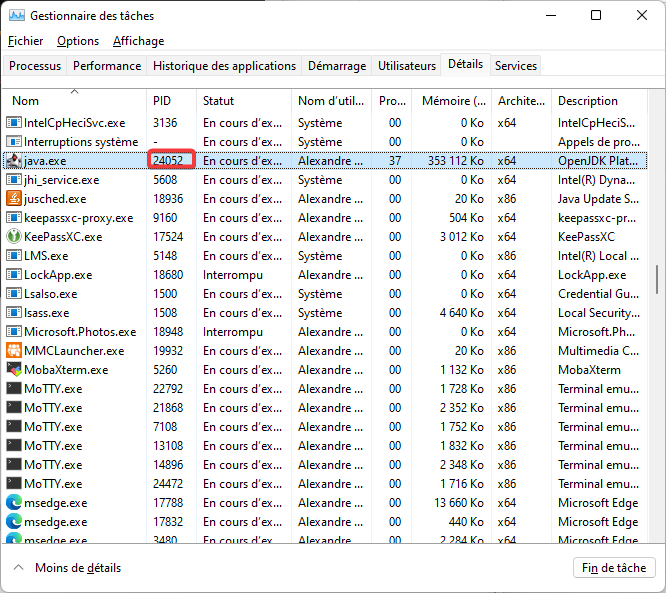Click the lsass.exe icon
Image resolution: width=666 pixels, height=593 pixels.
point(14,313)
